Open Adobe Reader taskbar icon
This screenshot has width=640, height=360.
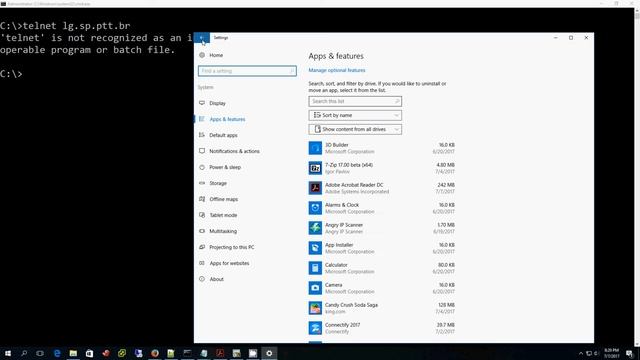(220, 353)
